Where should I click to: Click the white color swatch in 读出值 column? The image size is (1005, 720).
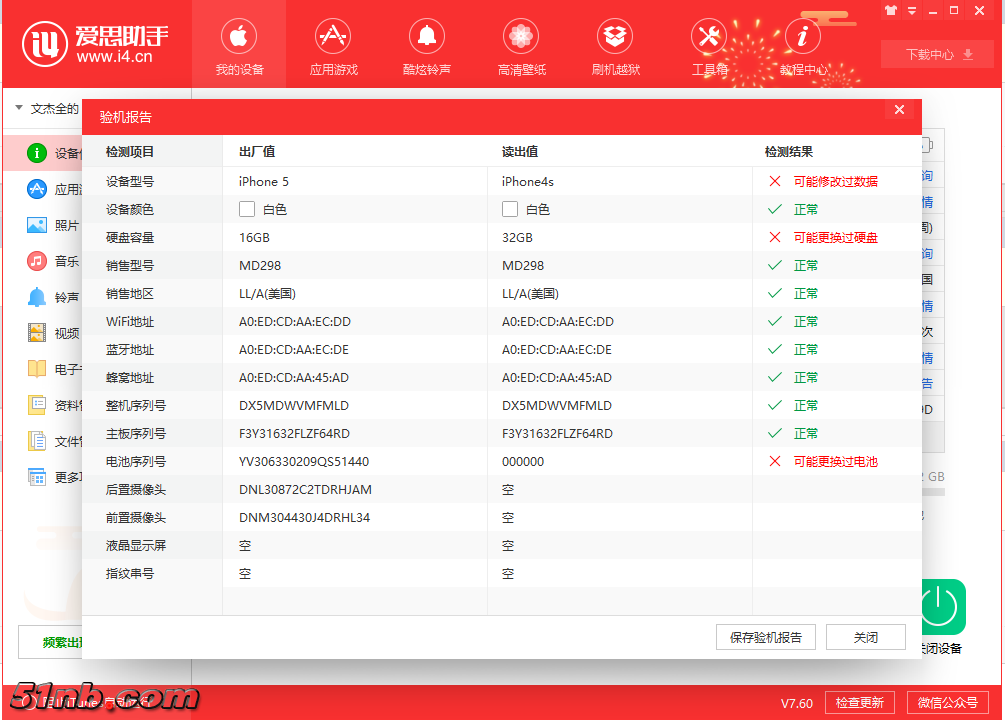(510, 209)
